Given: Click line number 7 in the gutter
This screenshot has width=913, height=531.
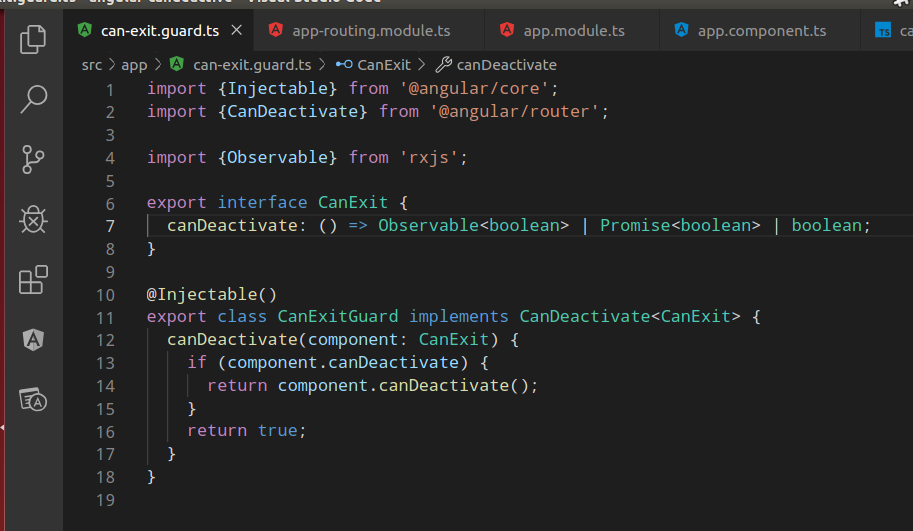Looking at the screenshot, I should coord(110,226).
